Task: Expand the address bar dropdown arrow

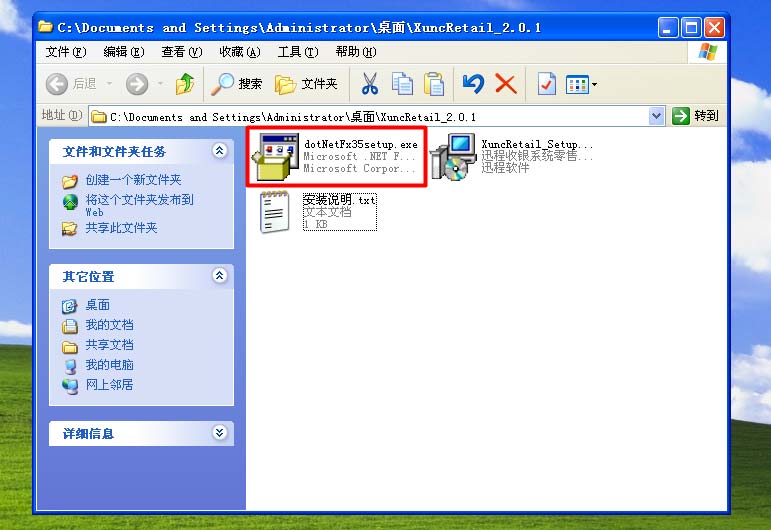Action: pos(657,116)
